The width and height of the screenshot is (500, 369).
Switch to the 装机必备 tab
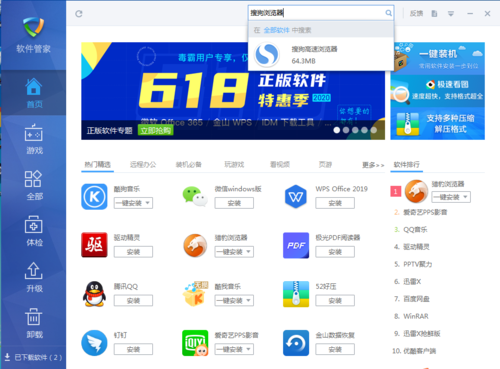point(189,164)
